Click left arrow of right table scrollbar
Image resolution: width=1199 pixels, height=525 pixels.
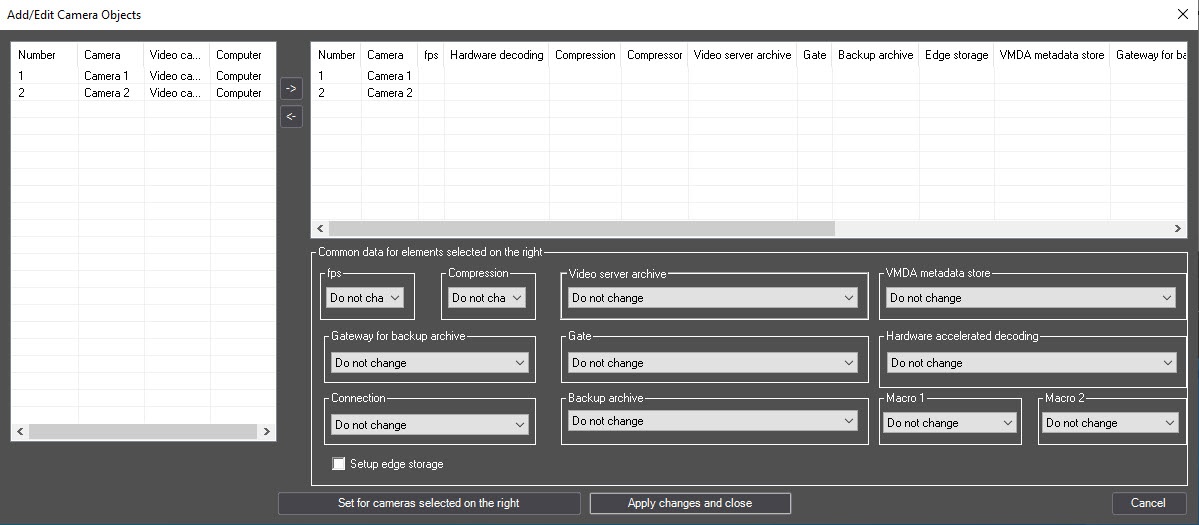pos(320,228)
